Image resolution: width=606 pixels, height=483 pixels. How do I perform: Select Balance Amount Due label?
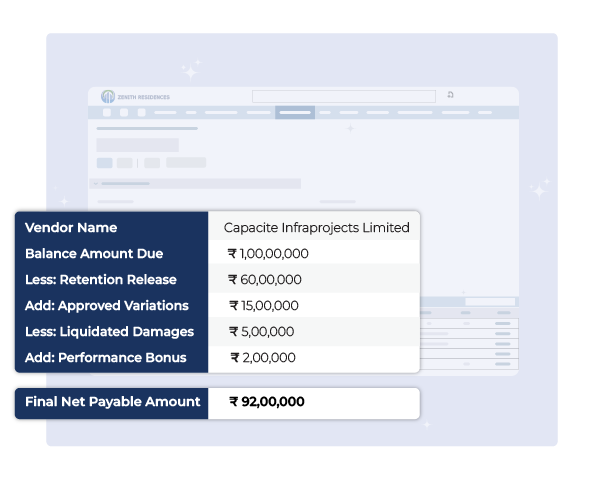(x=93, y=254)
